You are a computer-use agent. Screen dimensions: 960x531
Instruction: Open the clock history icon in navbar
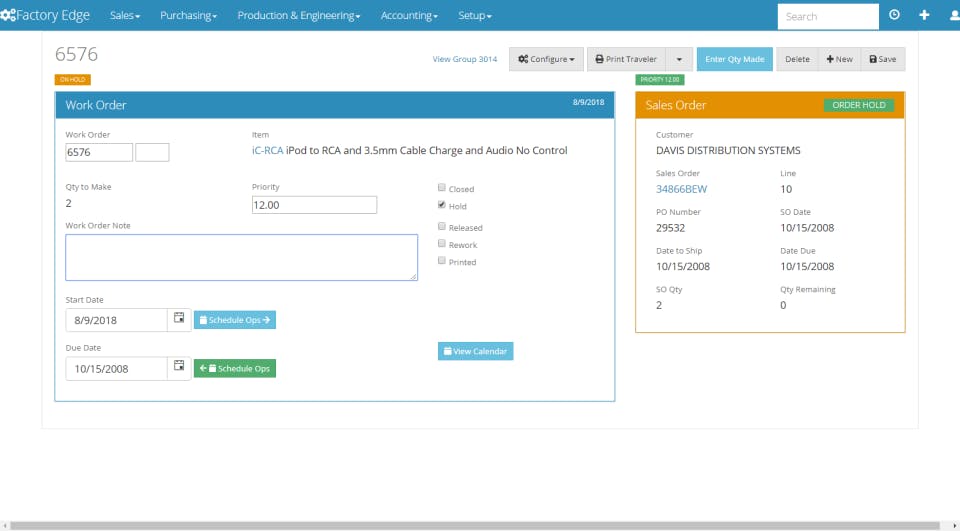pyautogui.click(x=894, y=15)
